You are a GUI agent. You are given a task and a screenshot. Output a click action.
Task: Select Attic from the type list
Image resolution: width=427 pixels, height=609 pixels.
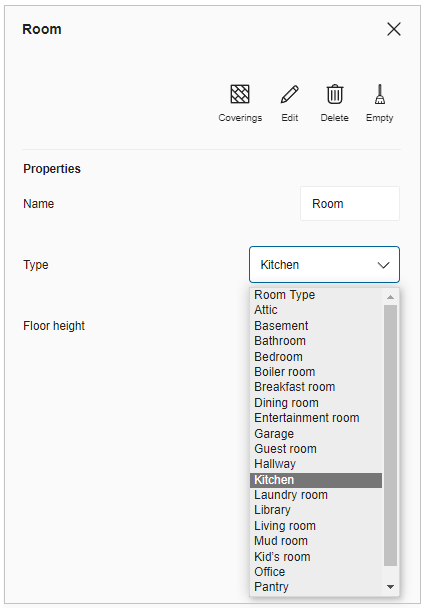click(316, 310)
